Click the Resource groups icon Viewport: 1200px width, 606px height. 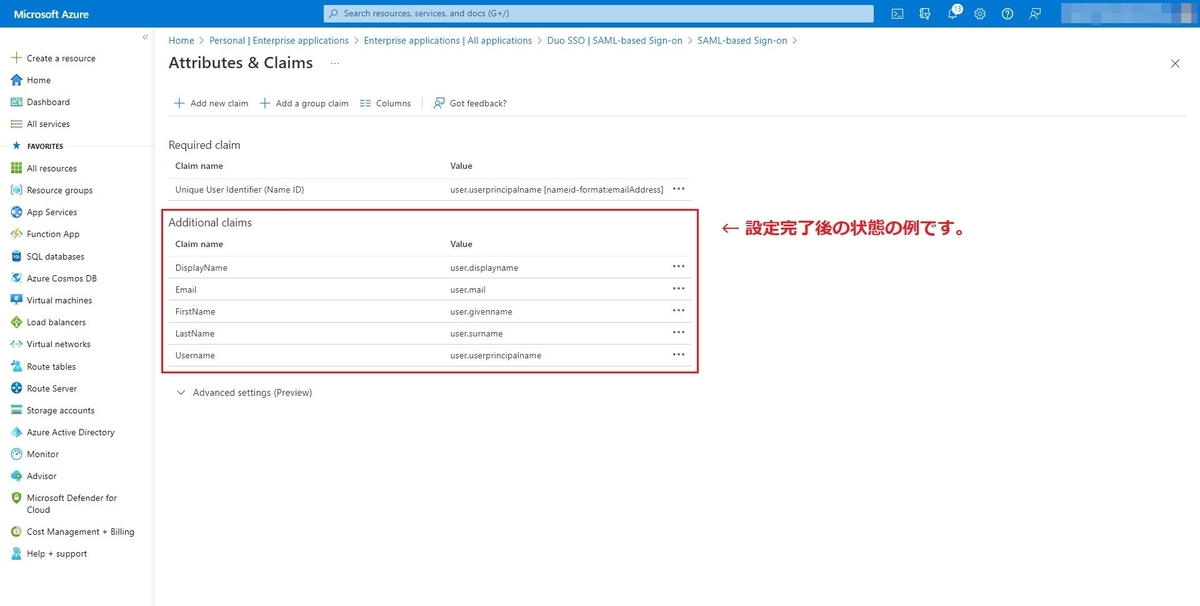tap(16, 190)
